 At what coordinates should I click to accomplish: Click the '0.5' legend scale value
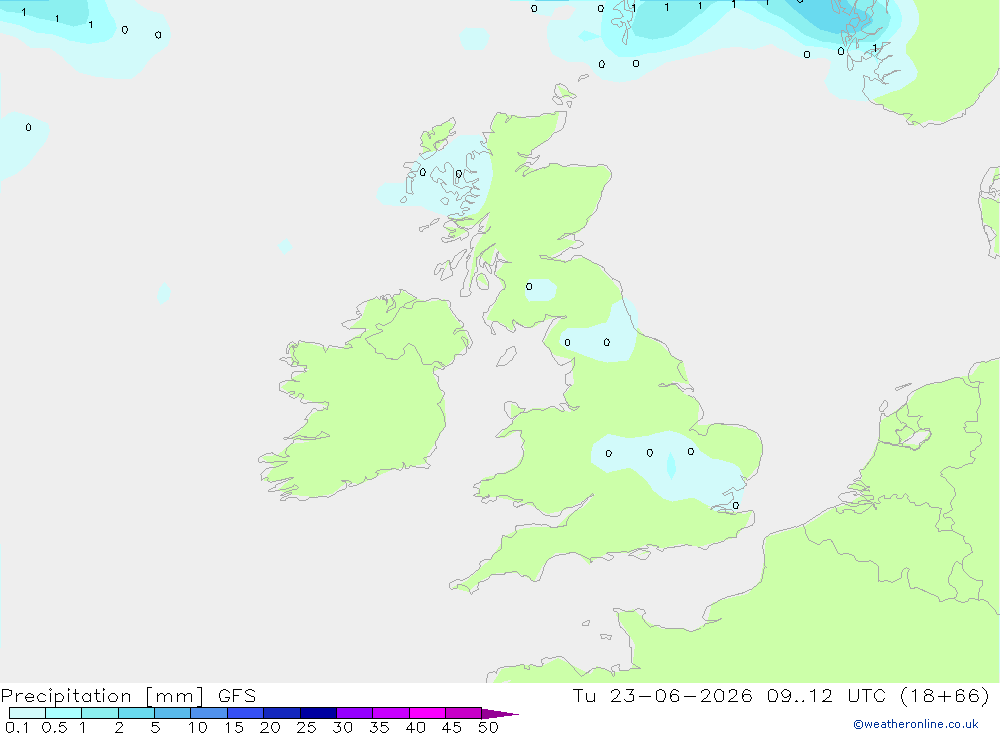click(54, 727)
